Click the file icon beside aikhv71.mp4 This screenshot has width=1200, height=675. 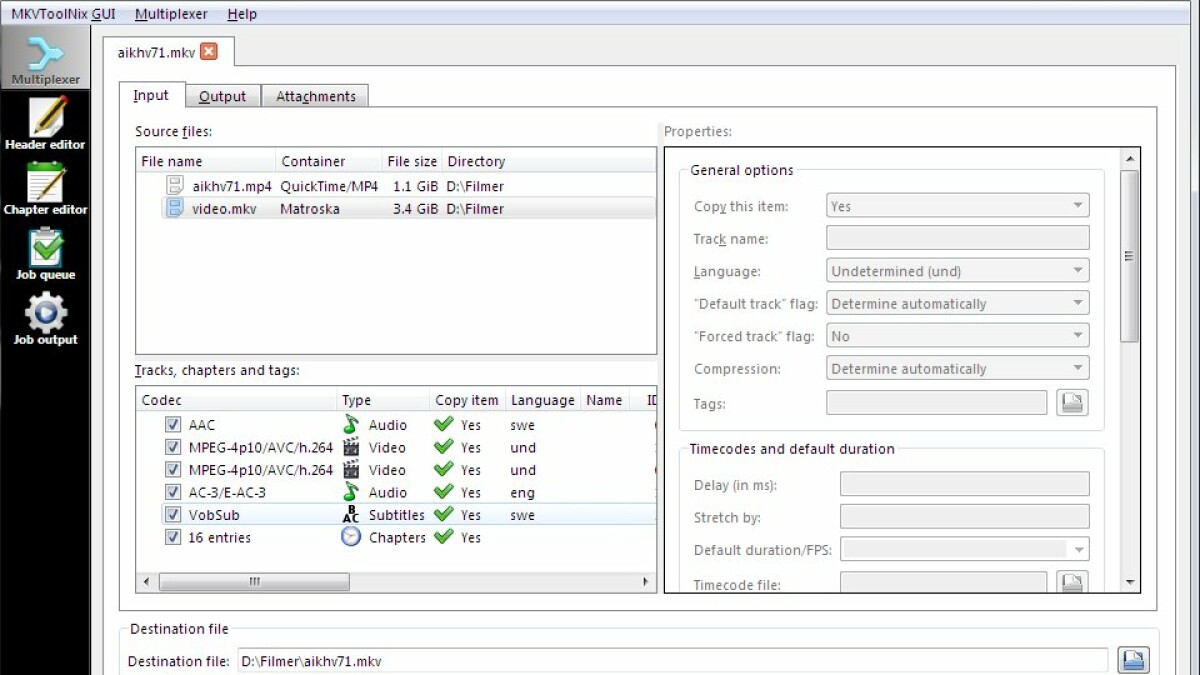175,185
